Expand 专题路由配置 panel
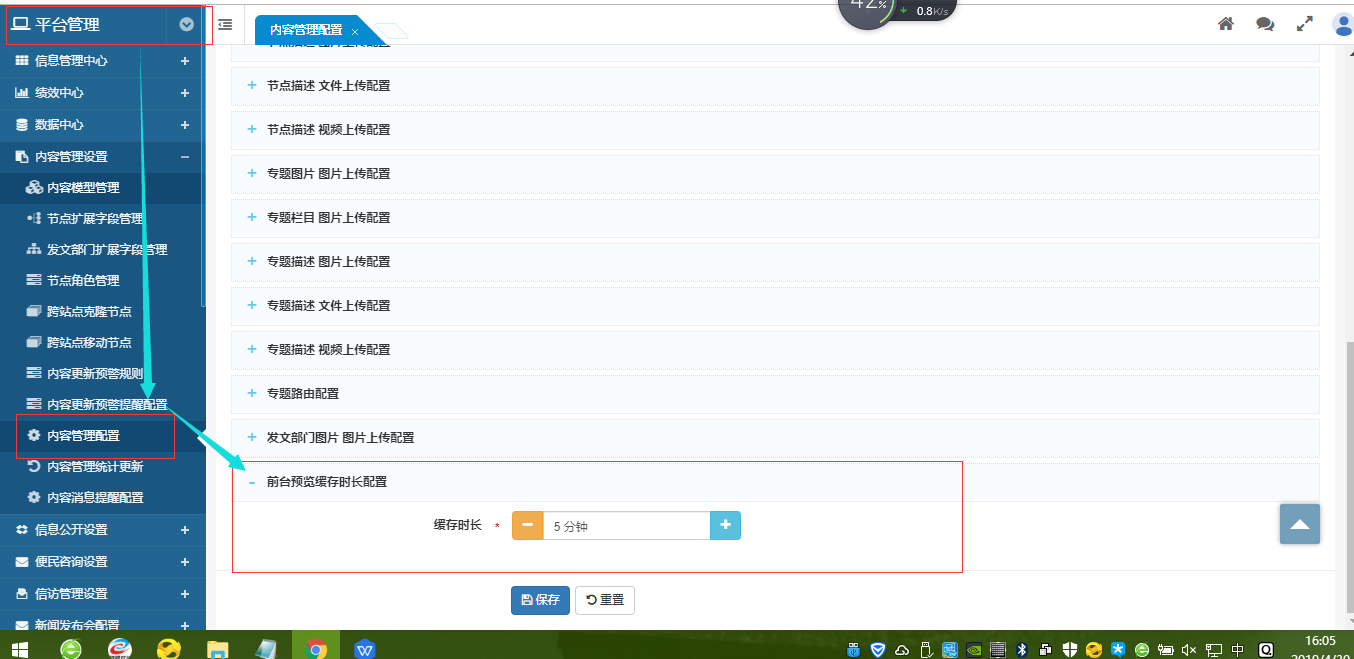Image resolution: width=1354 pixels, height=659 pixels. click(775, 394)
